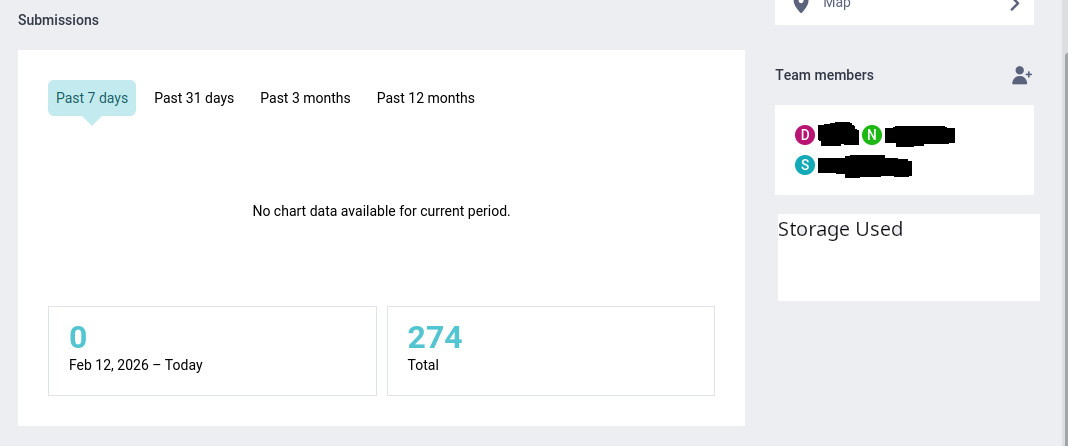This screenshot has width=1068, height=446.
Task: Click the 0 submissions count box
Action: [x=212, y=350]
